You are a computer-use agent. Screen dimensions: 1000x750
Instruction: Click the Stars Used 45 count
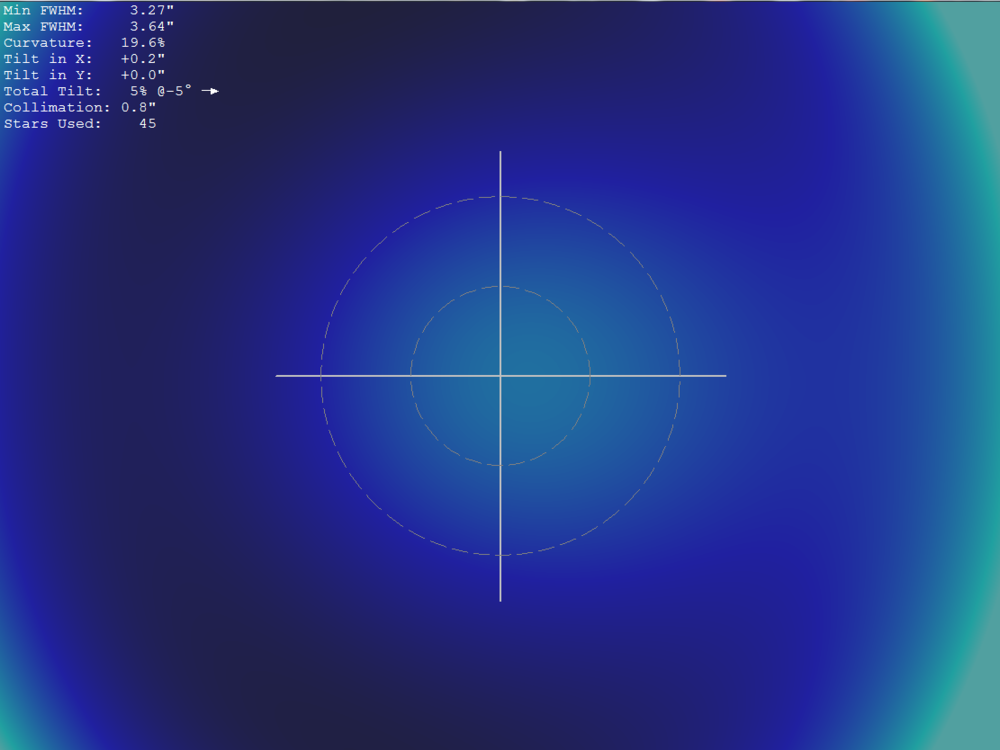(147, 124)
